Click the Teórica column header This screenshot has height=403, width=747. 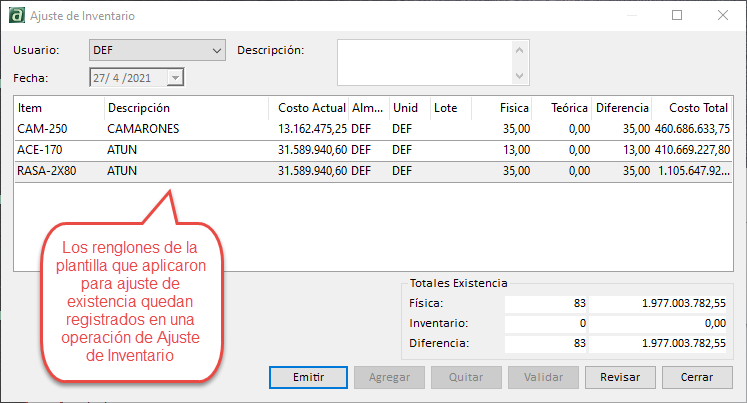click(562, 108)
